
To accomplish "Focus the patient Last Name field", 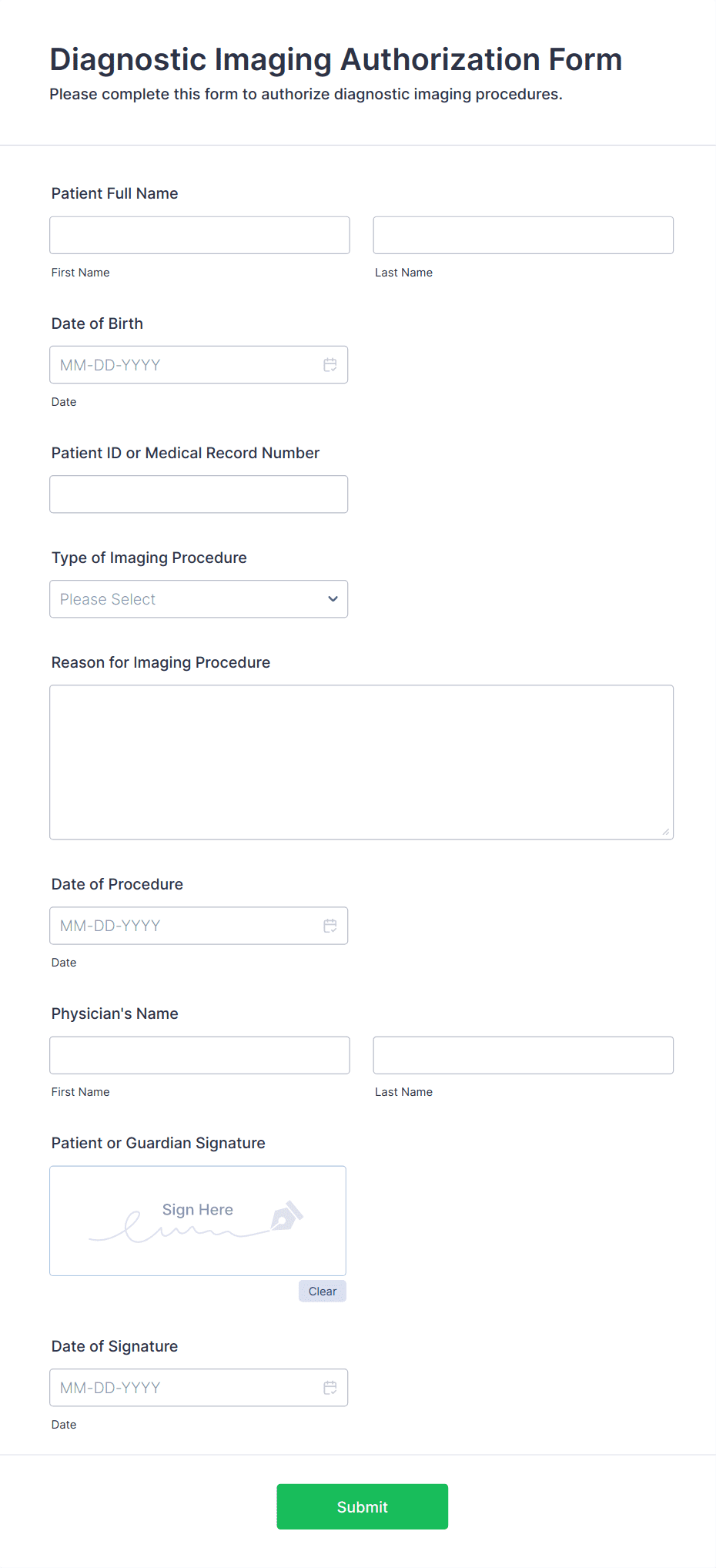I will (523, 235).
